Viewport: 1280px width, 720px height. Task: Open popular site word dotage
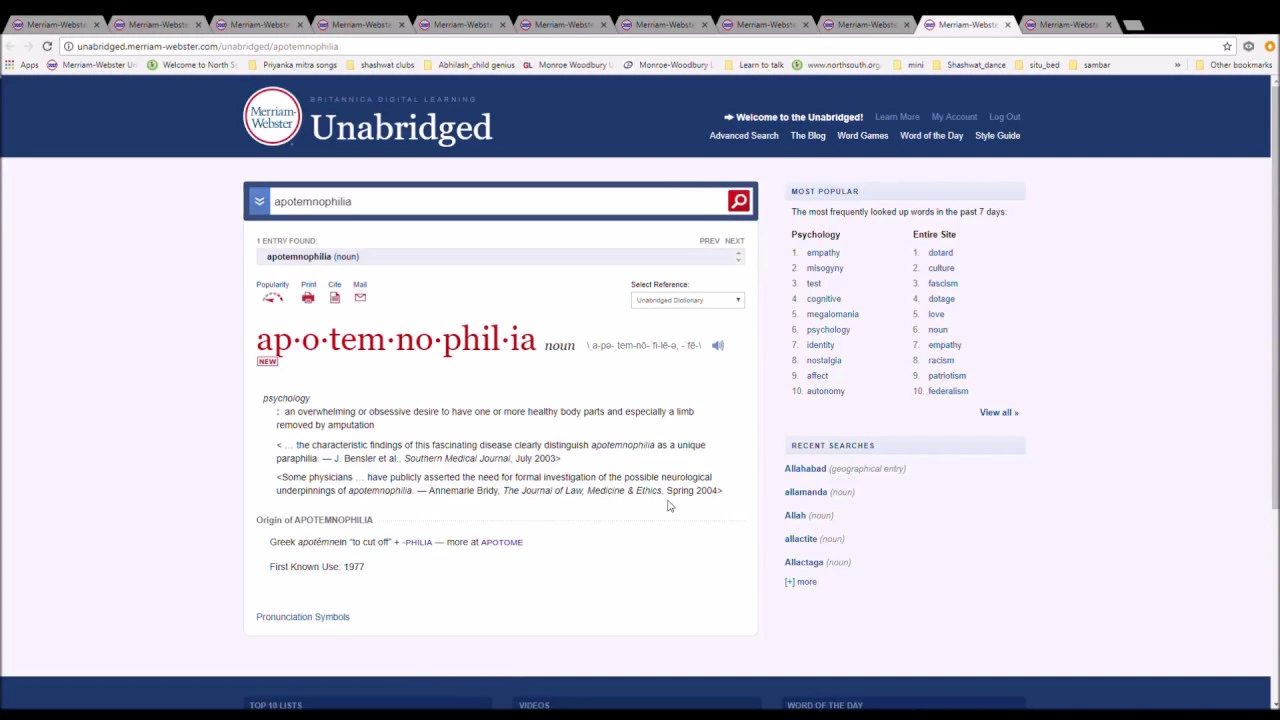pos(941,299)
